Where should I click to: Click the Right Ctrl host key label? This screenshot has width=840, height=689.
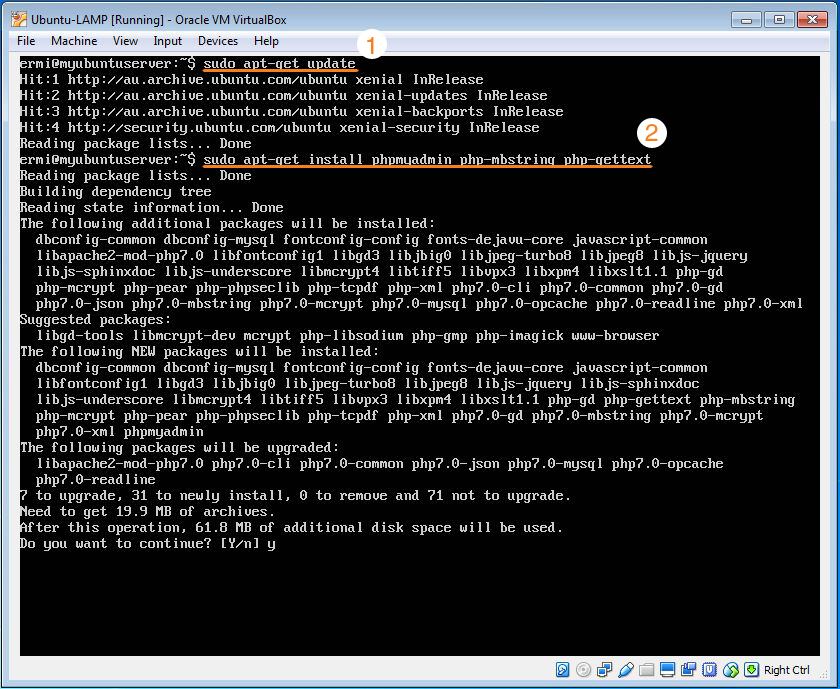[786, 670]
